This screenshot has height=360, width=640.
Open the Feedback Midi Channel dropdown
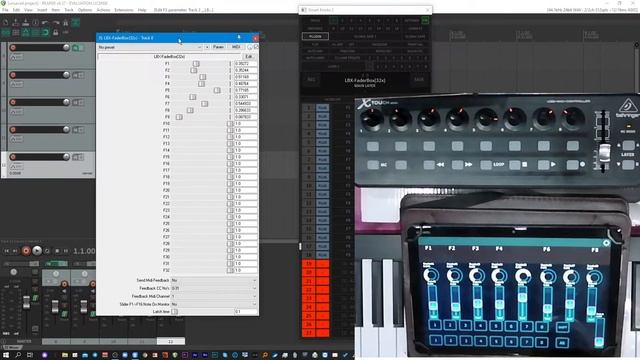click(214, 296)
